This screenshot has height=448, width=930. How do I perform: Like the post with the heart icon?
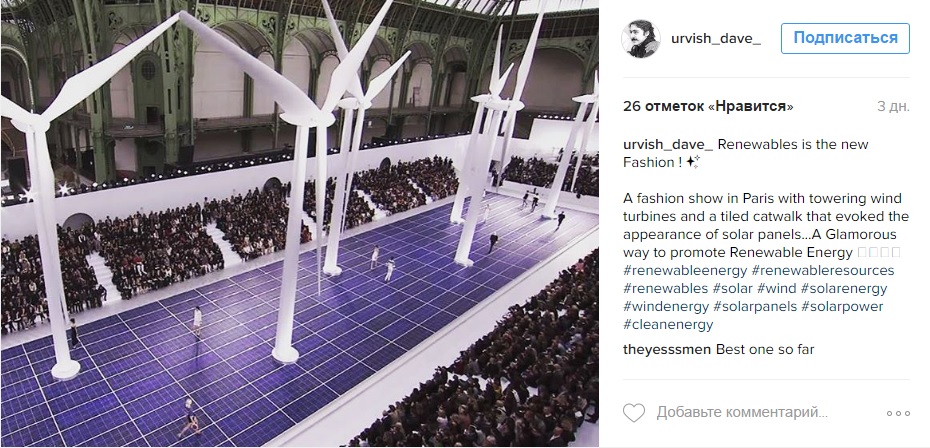tap(633, 412)
